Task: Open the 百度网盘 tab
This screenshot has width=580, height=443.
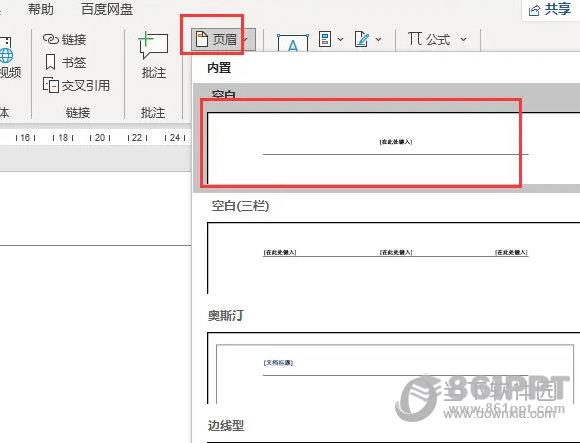Action: click(107, 9)
